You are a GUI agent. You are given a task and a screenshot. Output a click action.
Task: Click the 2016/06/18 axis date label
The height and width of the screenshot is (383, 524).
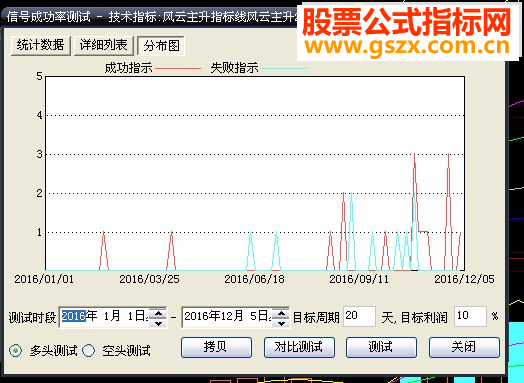(x=254, y=279)
